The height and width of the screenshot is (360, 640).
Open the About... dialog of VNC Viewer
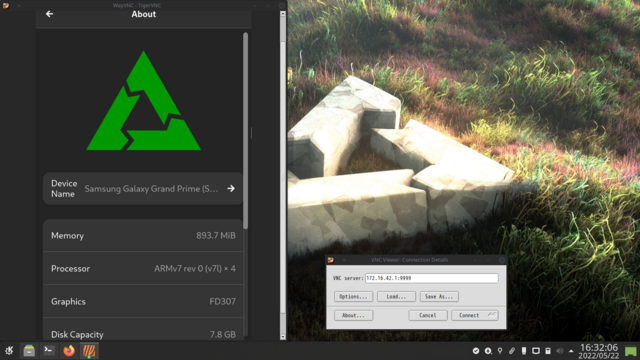353,316
